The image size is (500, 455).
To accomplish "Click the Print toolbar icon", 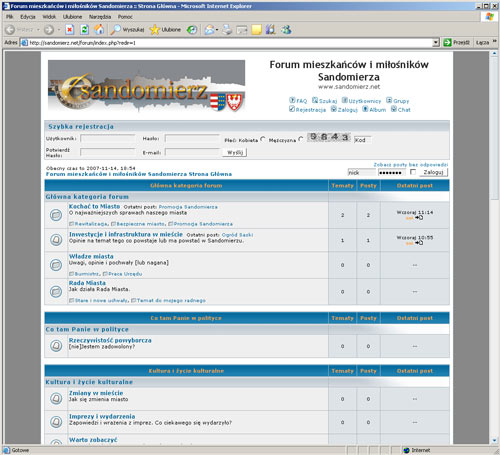I will tap(227, 30).
